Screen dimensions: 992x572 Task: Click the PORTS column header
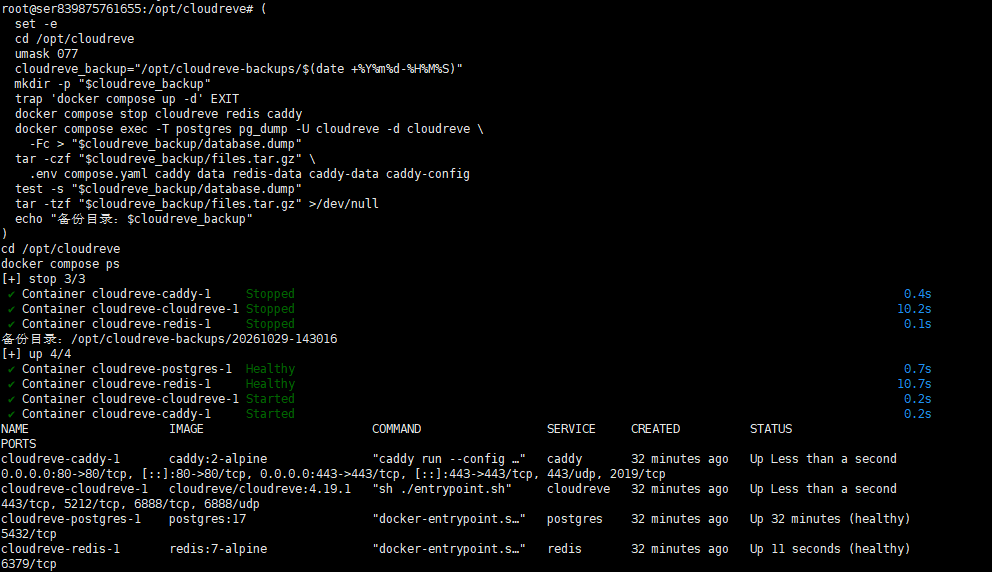18,444
